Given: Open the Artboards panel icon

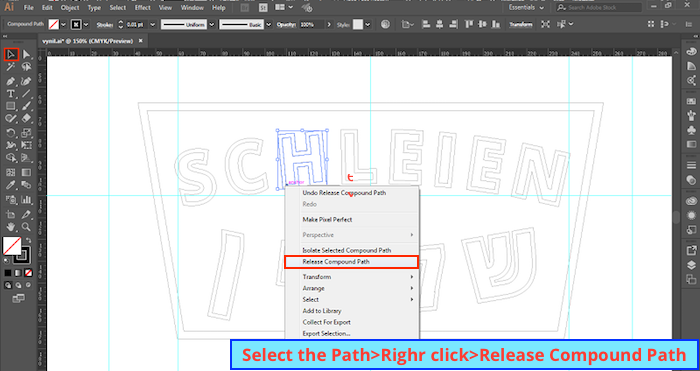Looking at the screenshot, I should point(691,279).
